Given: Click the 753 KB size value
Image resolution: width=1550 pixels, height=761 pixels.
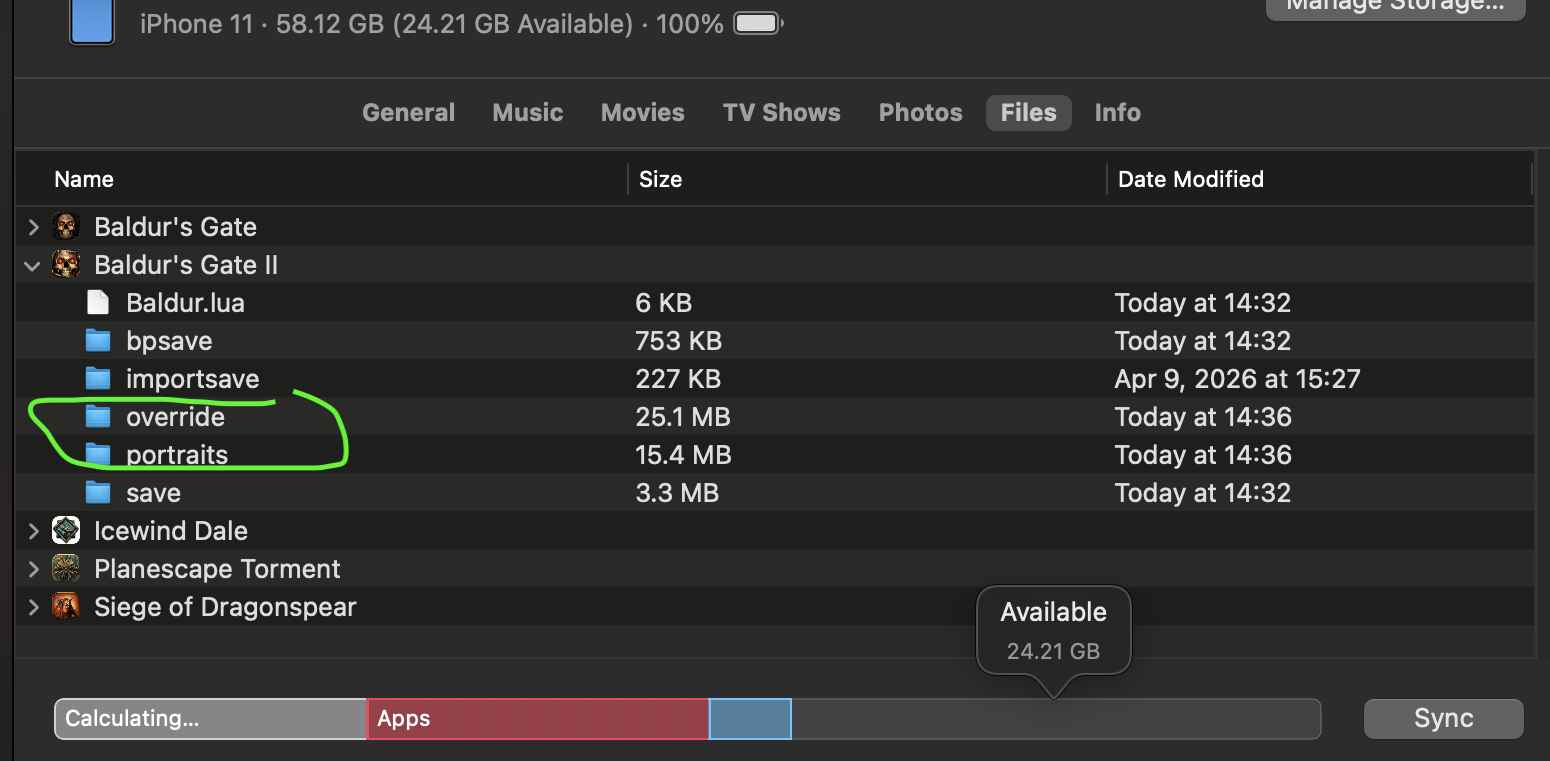Looking at the screenshot, I should 678,341.
